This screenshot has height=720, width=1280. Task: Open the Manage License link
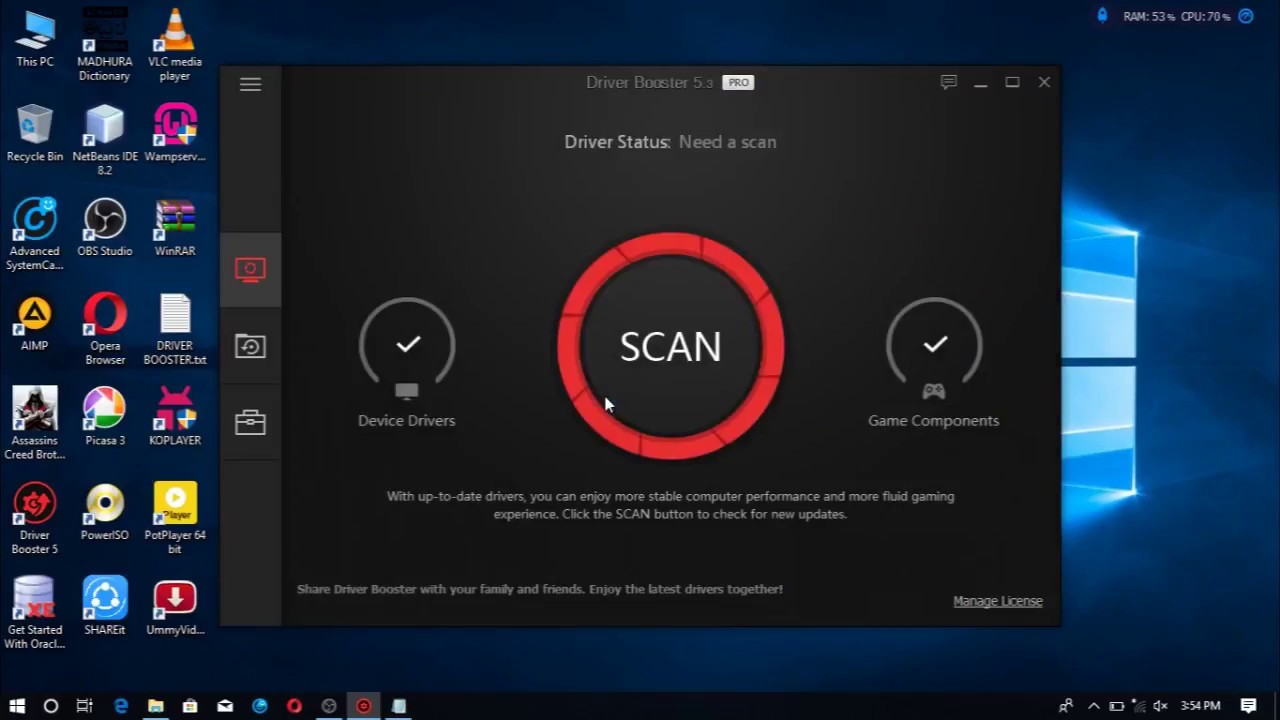pos(997,601)
